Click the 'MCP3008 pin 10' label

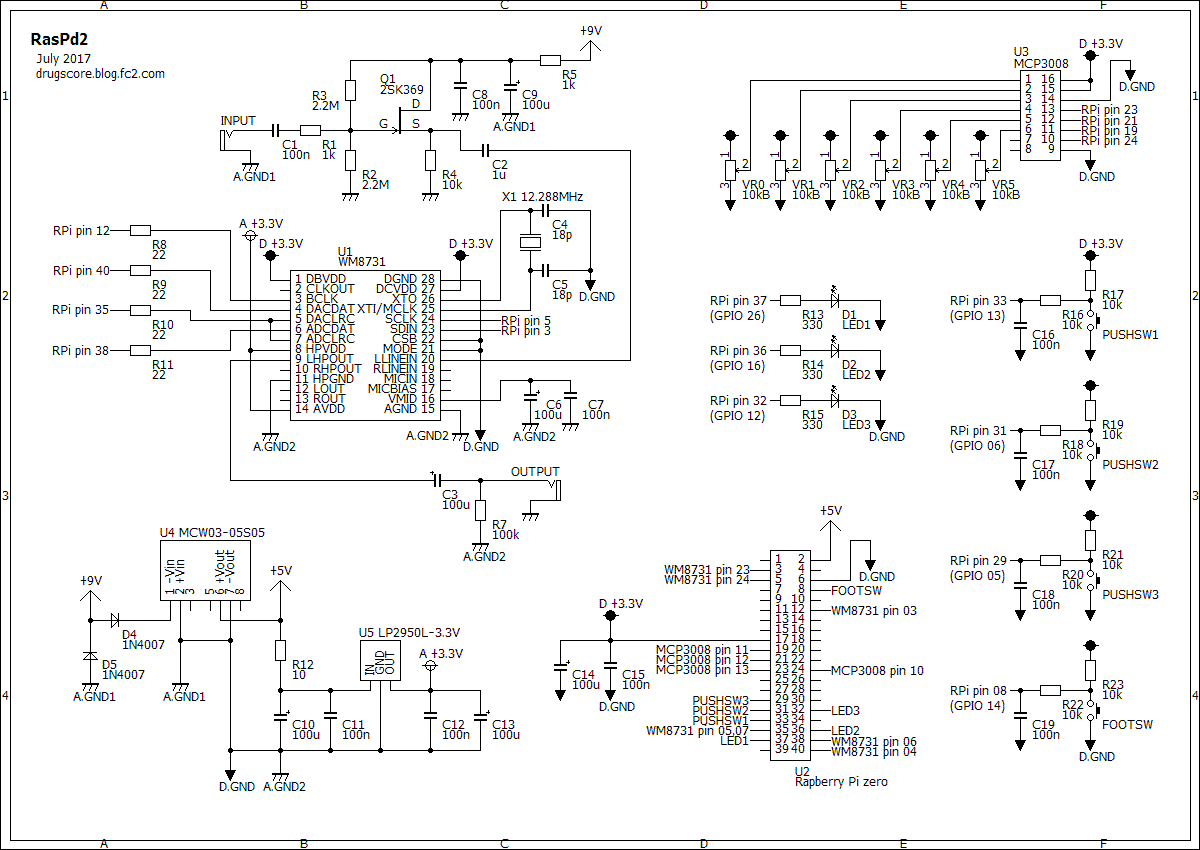(x=877, y=670)
